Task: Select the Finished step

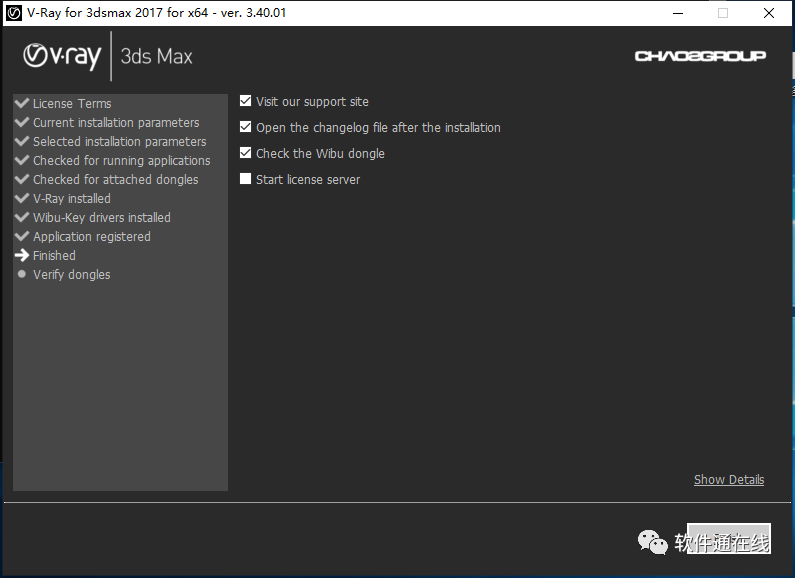Action: click(54, 256)
